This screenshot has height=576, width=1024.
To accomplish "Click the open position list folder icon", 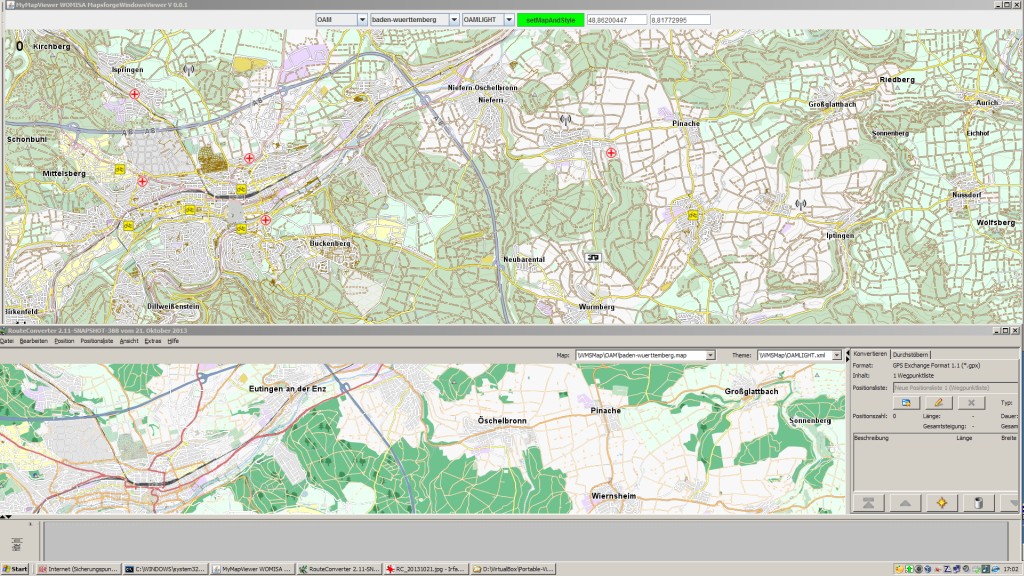I will click(905, 401).
